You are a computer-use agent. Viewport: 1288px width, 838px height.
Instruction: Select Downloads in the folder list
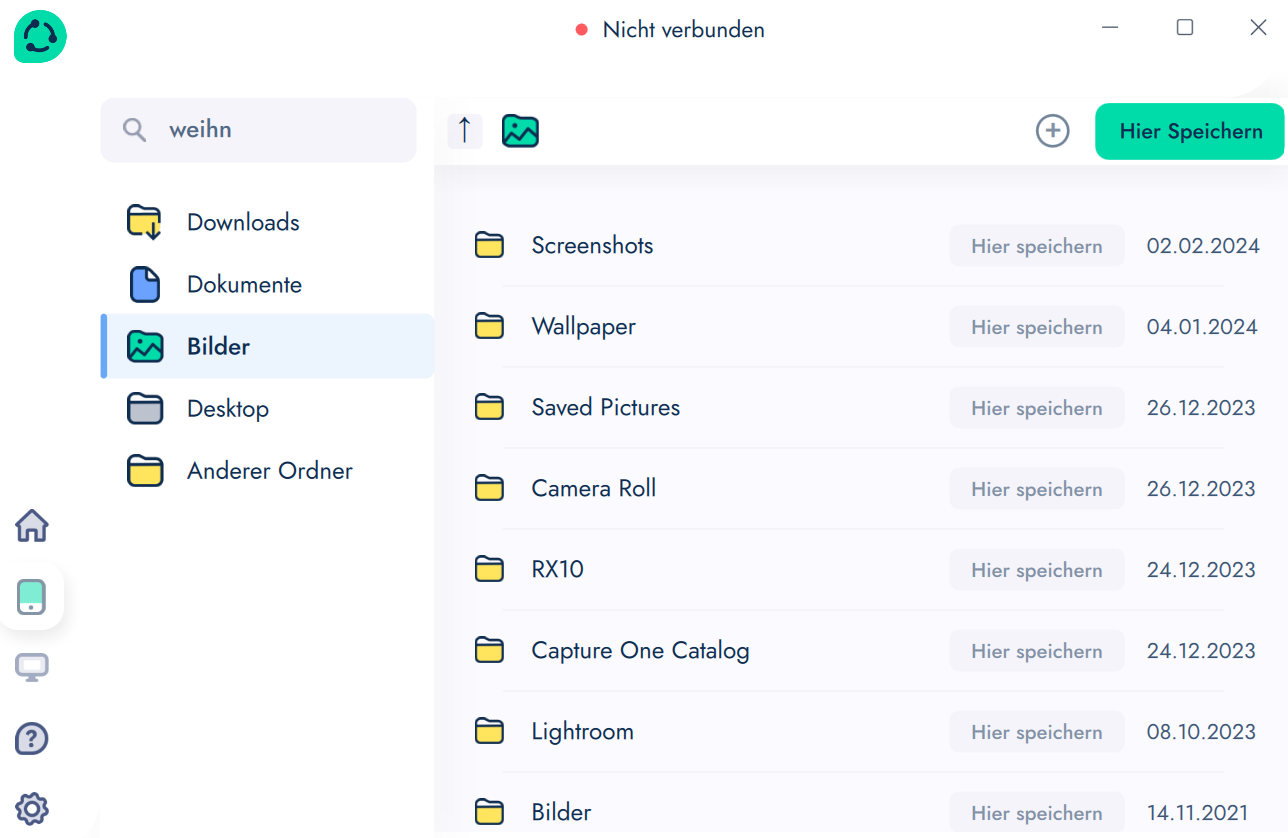coord(243,222)
